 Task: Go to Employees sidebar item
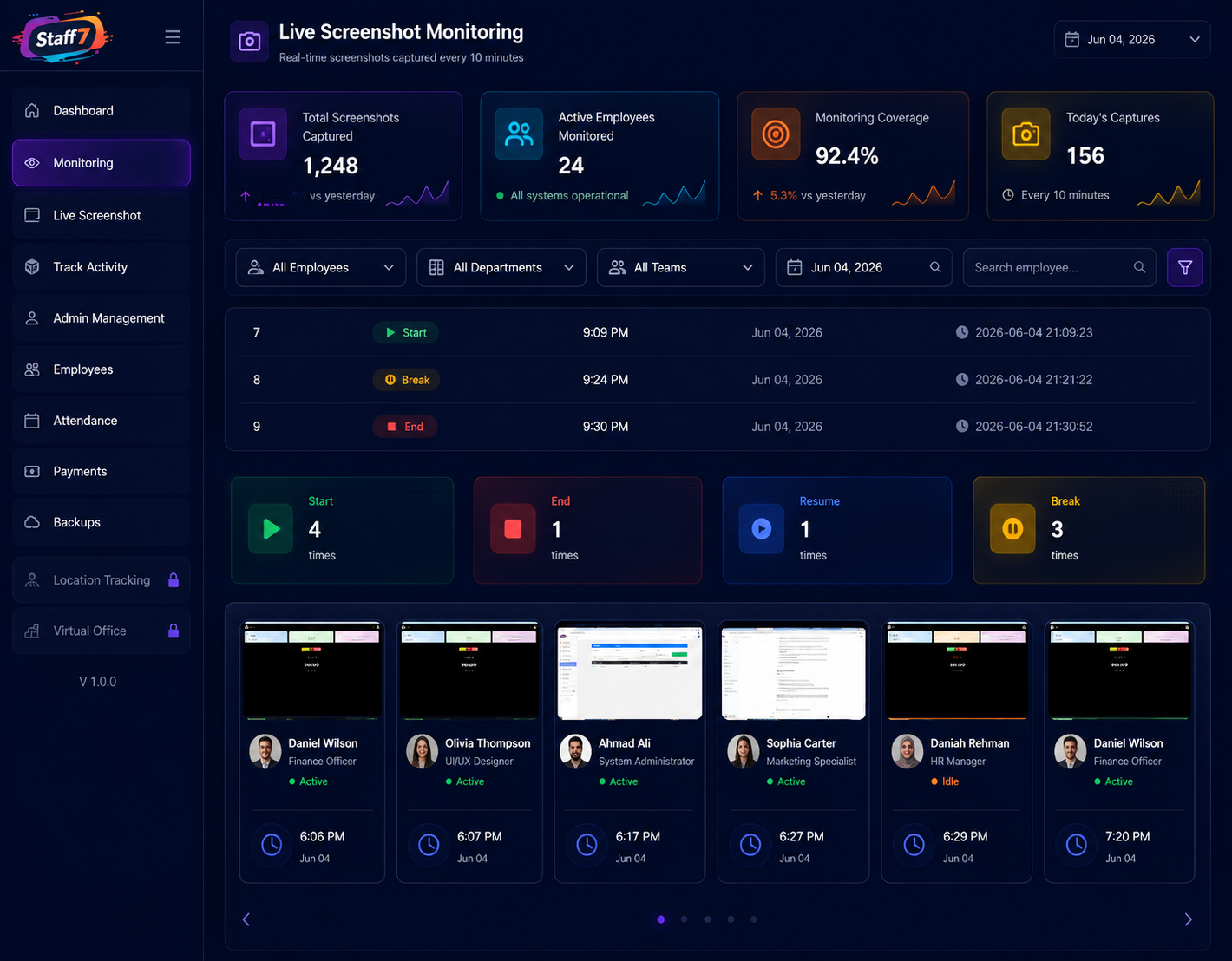click(x=102, y=369)
